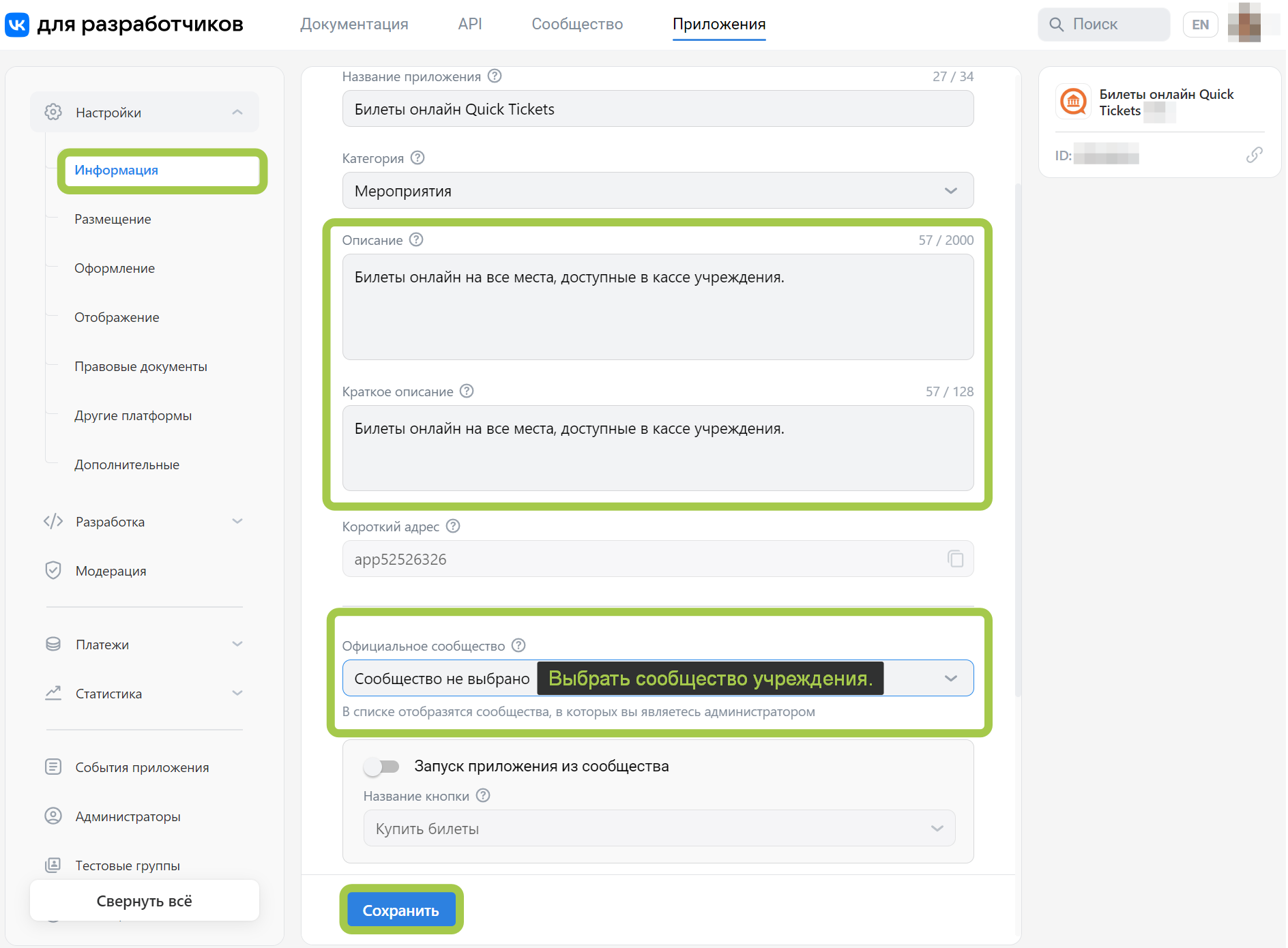Open the Официальное сообщество dropdown
This screenshot has height=948, width=1288.
coord(658,678)
